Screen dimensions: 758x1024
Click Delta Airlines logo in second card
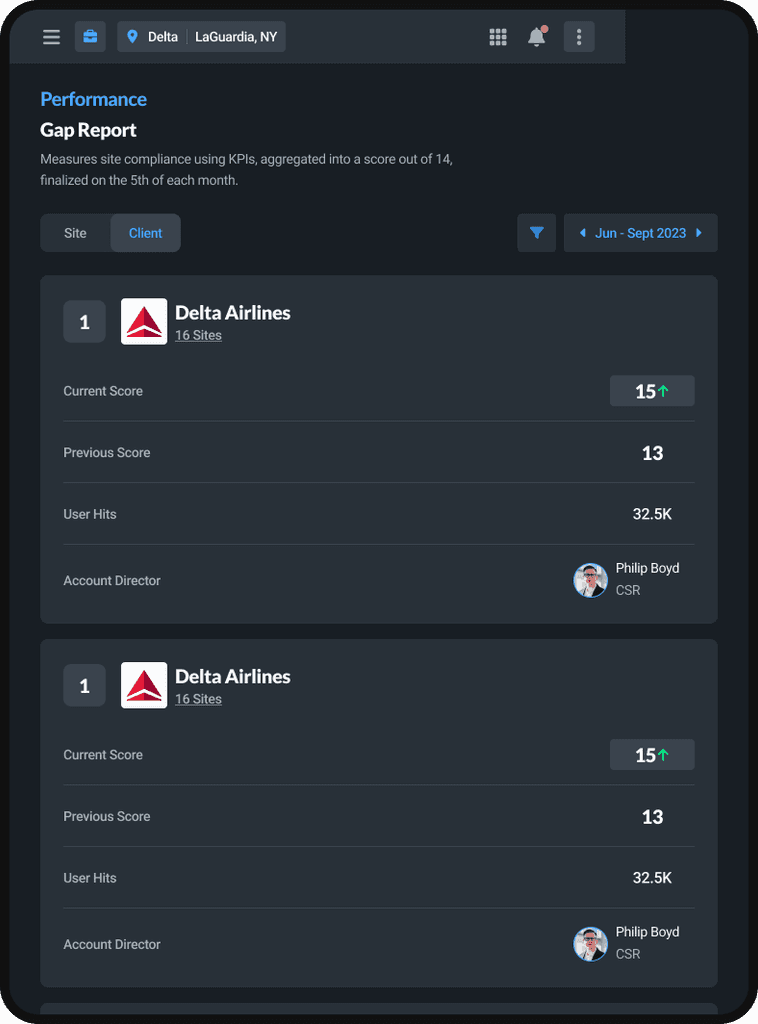coord(144,685)
